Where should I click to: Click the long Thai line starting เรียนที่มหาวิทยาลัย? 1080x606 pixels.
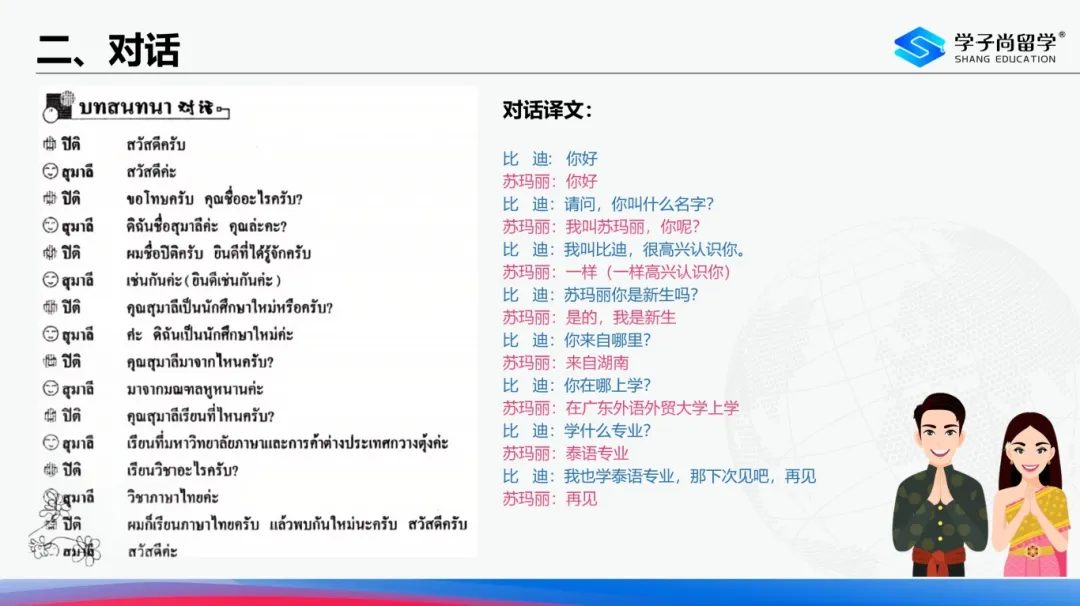point(287,443)
